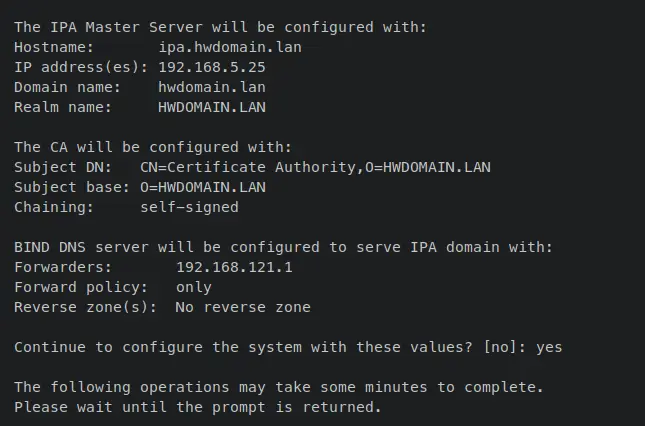Click the typed yes answer at prompt

point(549,347)
